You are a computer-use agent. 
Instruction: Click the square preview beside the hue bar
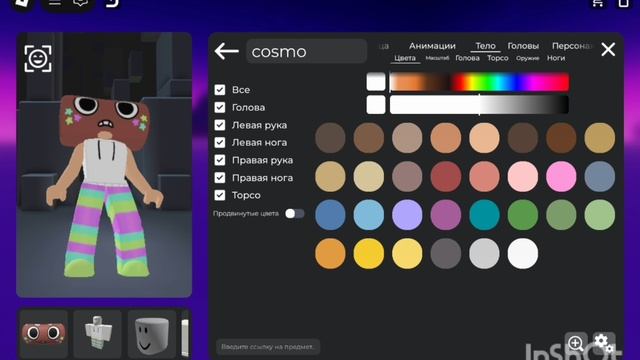(x=376, y=82)
